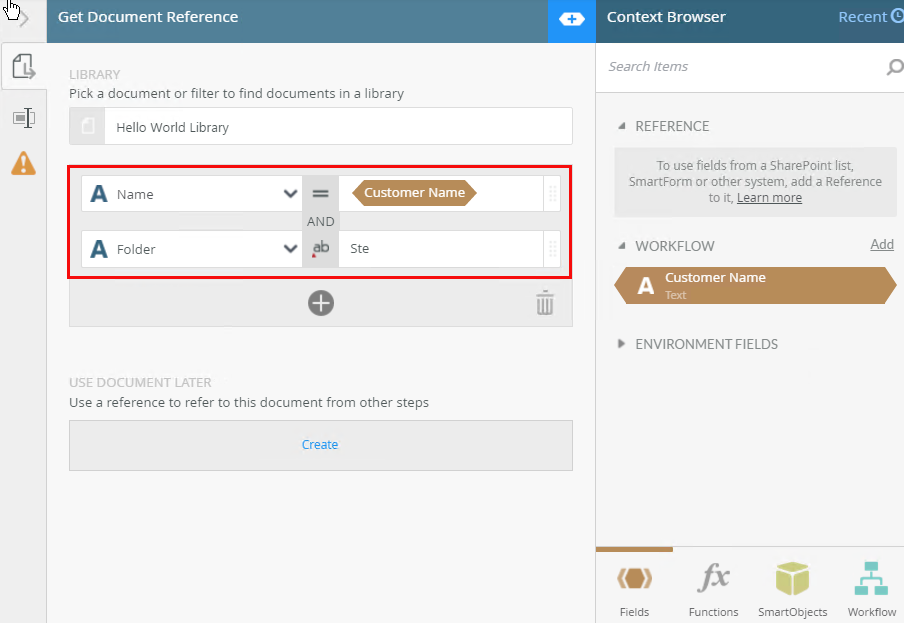Open the properties side tab icon
Screen dimensions: 904x623
[x=23, y=118]
